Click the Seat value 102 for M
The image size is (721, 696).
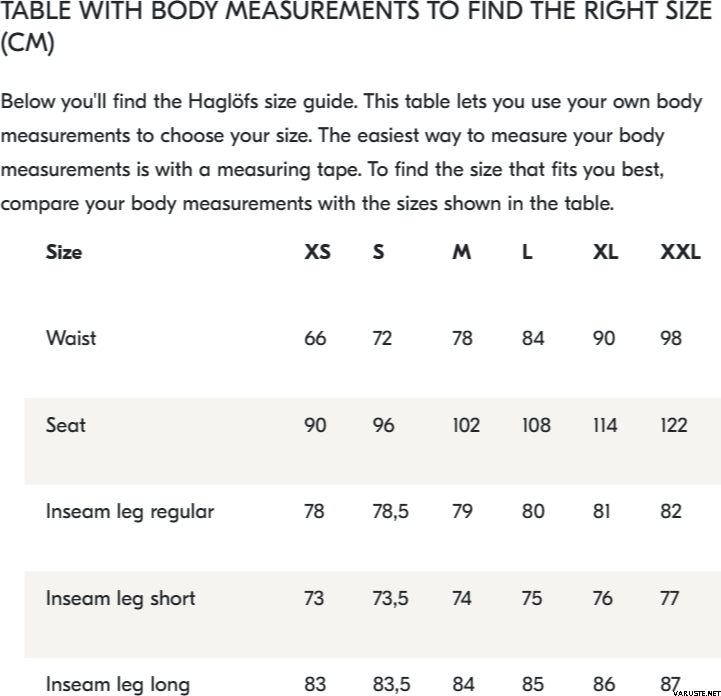click(x=466, y=425)
